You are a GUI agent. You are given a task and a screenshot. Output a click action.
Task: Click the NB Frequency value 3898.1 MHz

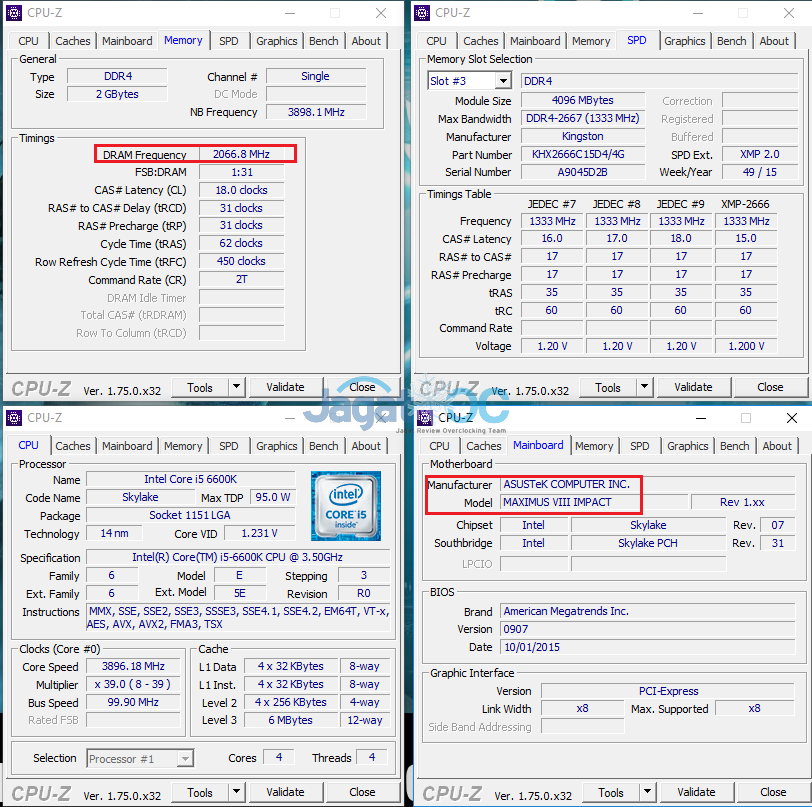316,112
